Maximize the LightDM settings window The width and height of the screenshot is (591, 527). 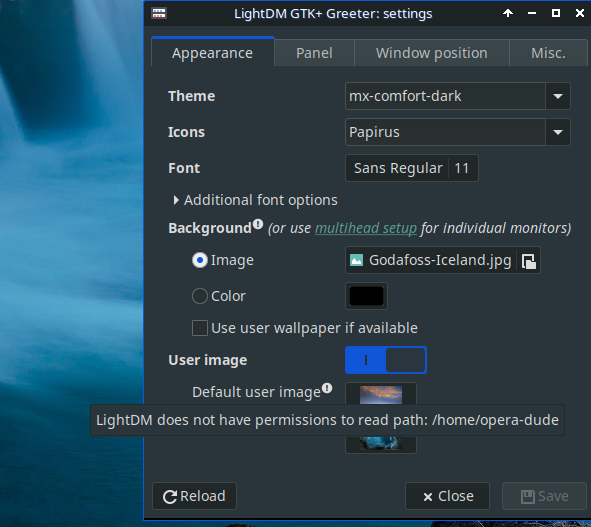[x=556, y=14]
